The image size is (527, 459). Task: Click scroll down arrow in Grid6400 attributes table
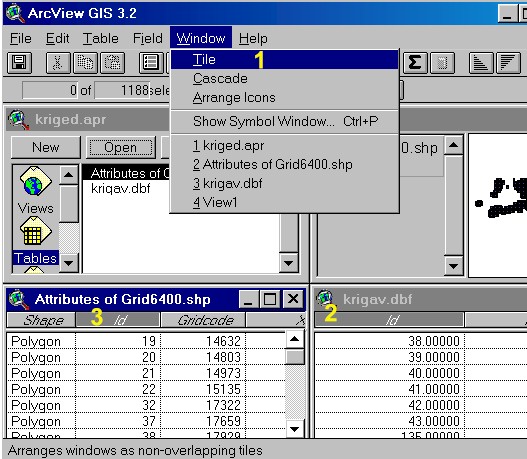pos(295,429)
